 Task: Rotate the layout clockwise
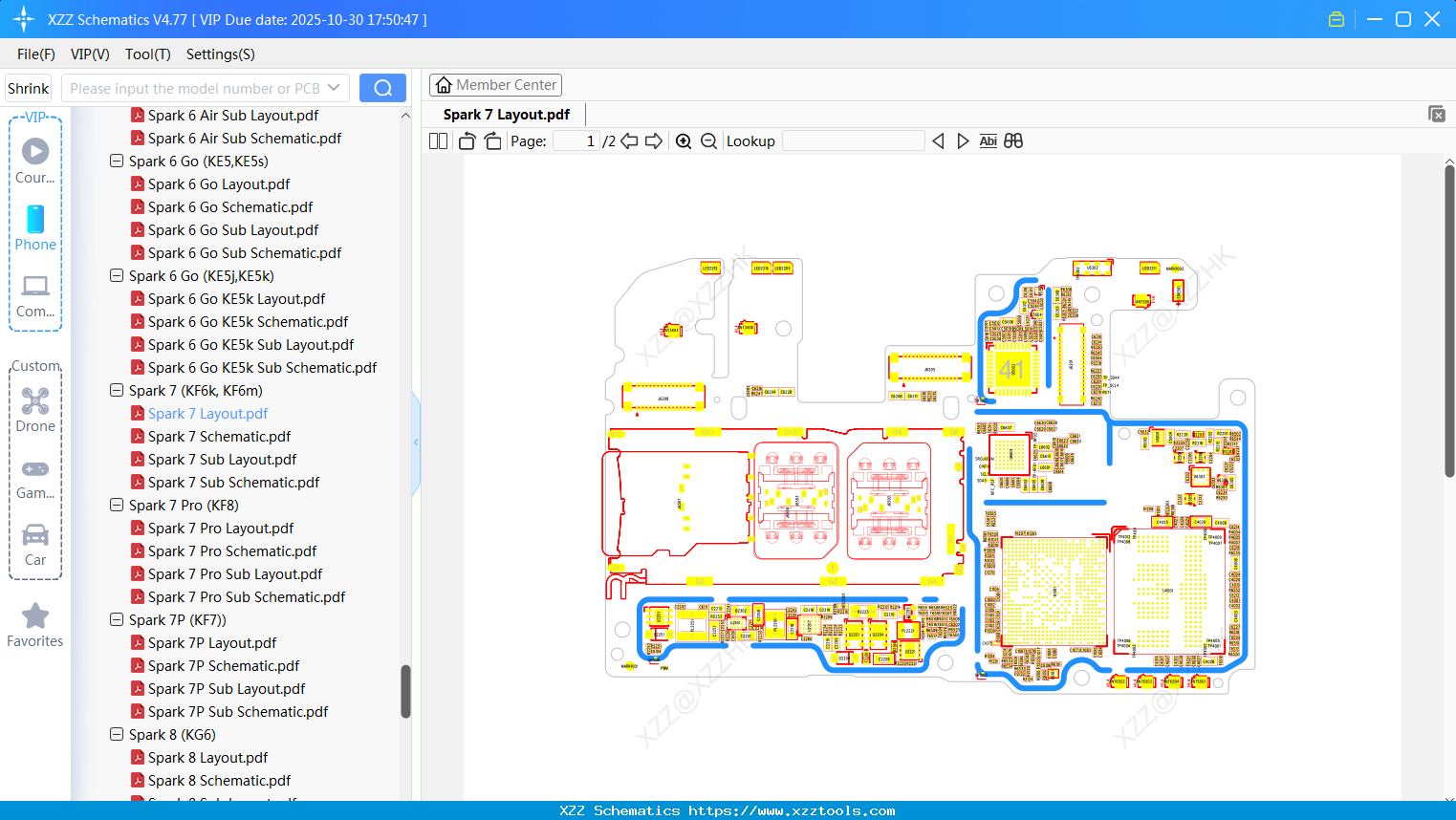(x=492, y=140)
